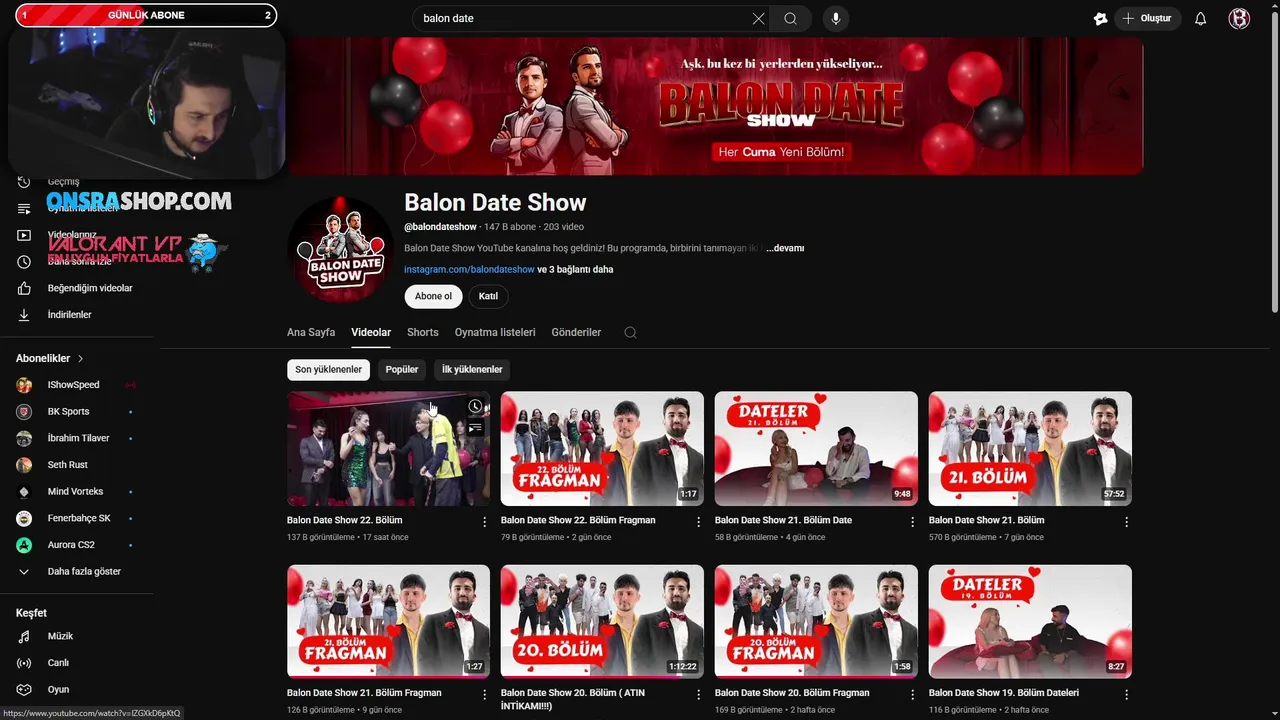Open Beğendiğim videolar thumbs-up icon
The width and height of the screenshot is (1280, 720).
click(x=24, y=288)
